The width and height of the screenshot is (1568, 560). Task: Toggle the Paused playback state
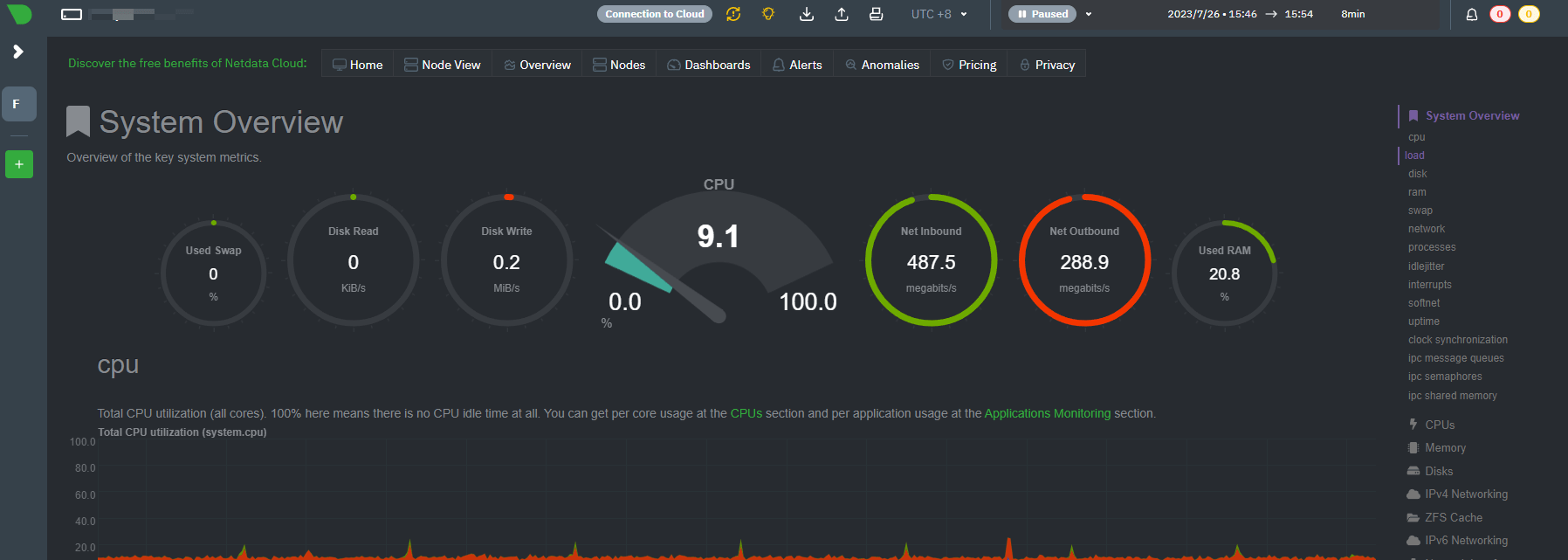click(x=1043, y=14)
